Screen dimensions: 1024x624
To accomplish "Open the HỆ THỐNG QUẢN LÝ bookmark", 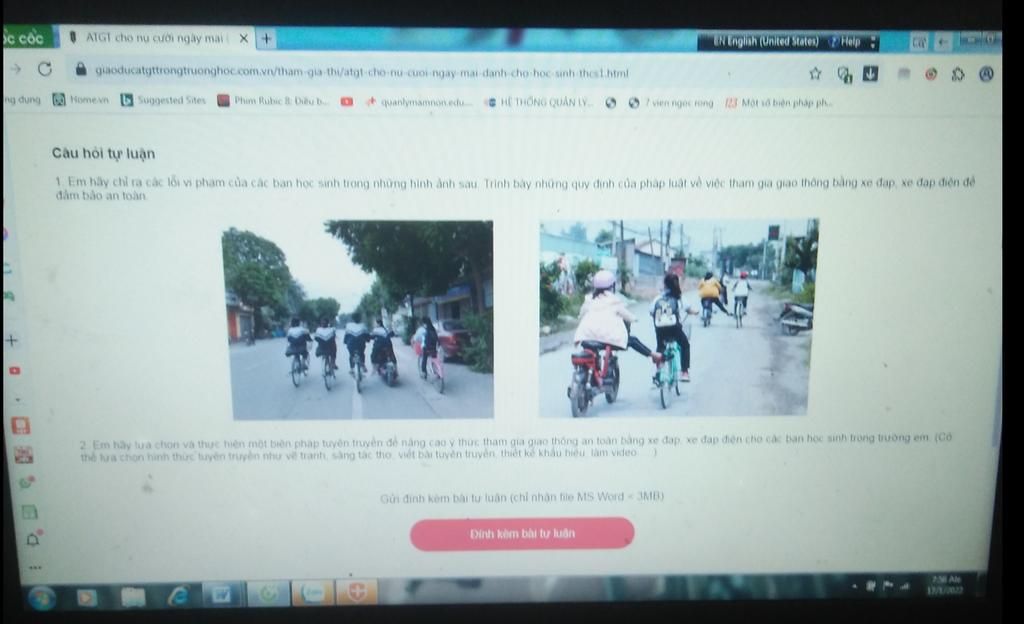I will click(537, 102).
